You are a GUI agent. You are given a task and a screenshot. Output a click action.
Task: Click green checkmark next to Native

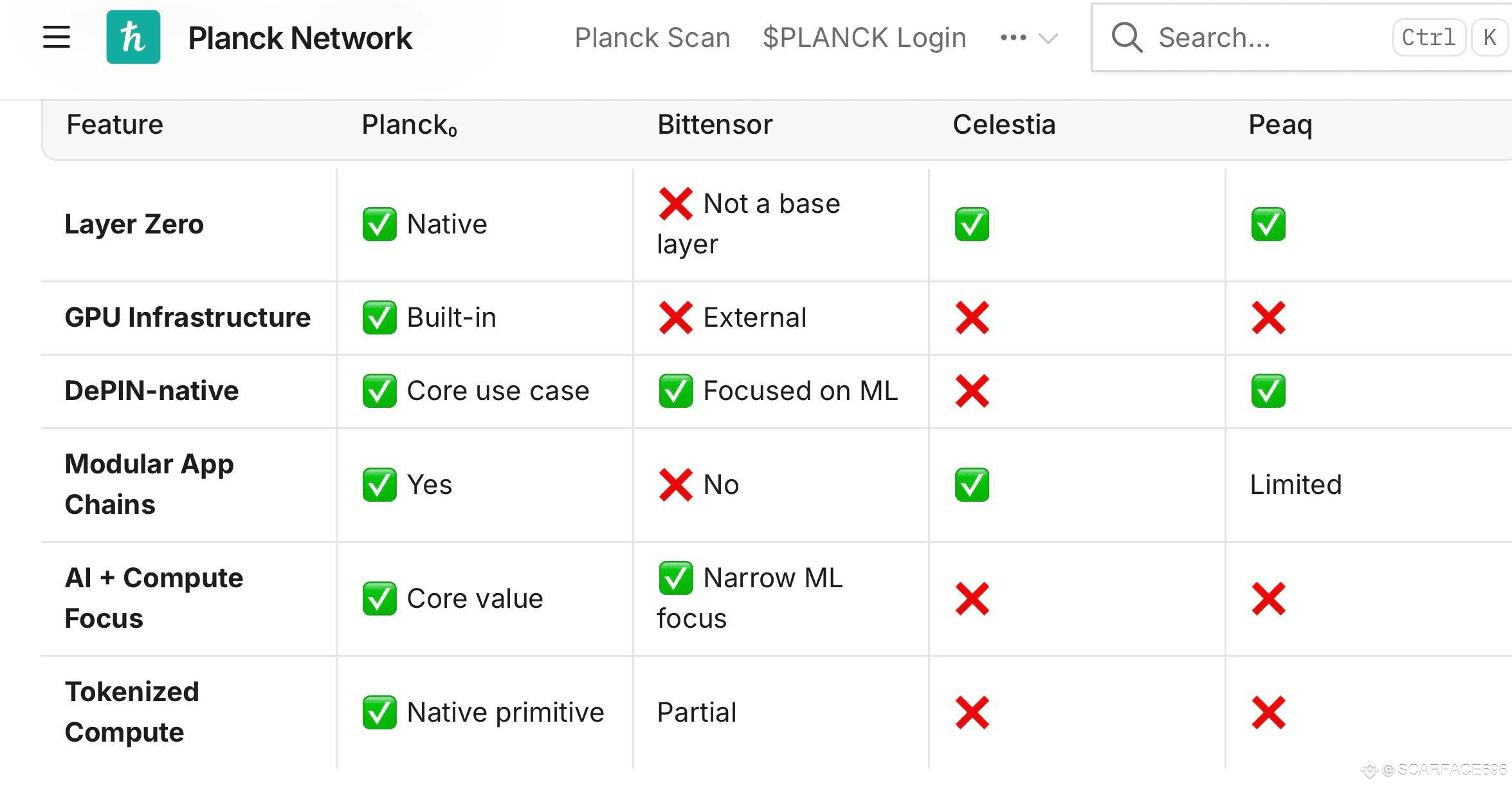(379, 224)
